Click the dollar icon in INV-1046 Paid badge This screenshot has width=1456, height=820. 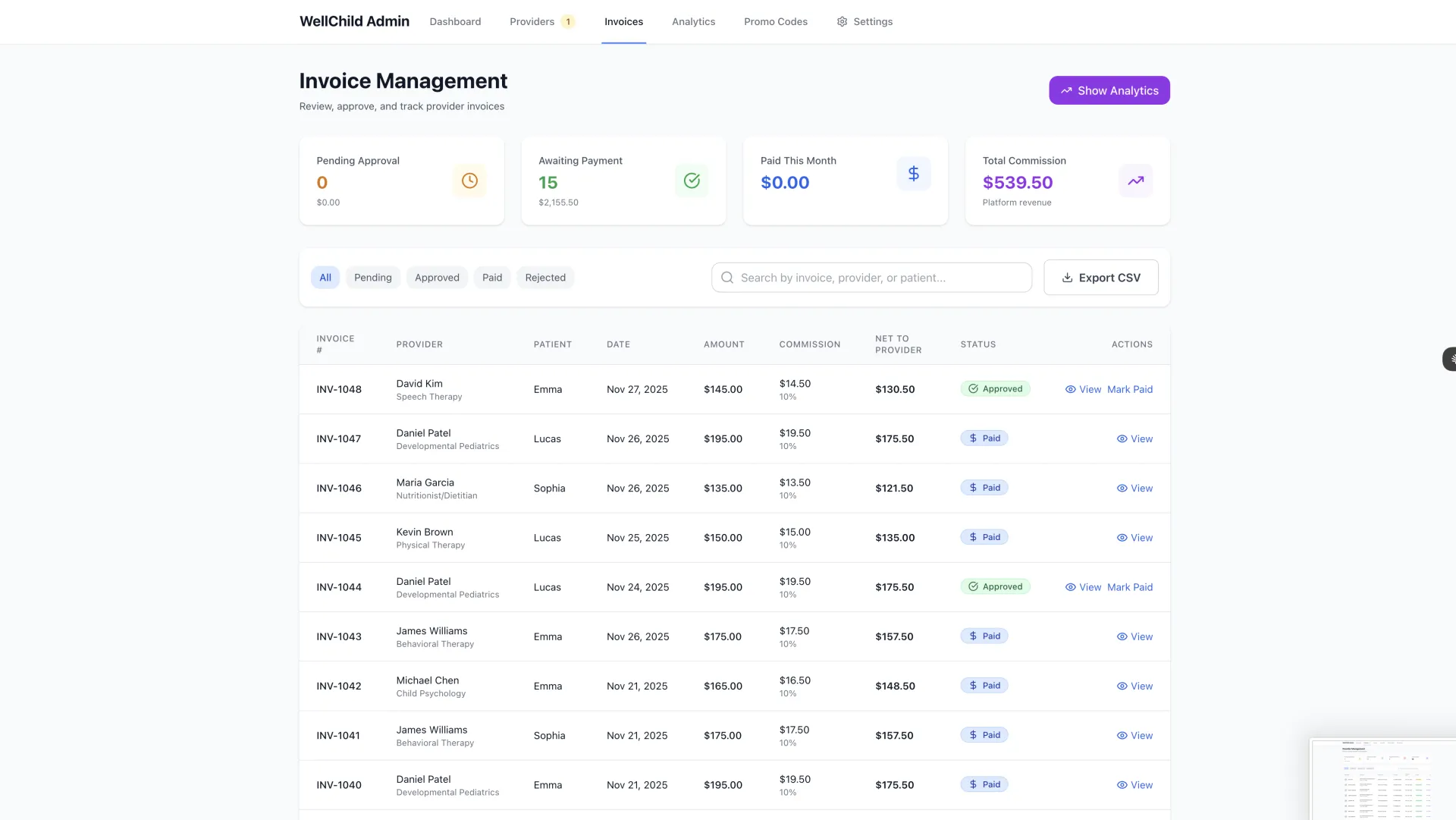click(973, 487)
